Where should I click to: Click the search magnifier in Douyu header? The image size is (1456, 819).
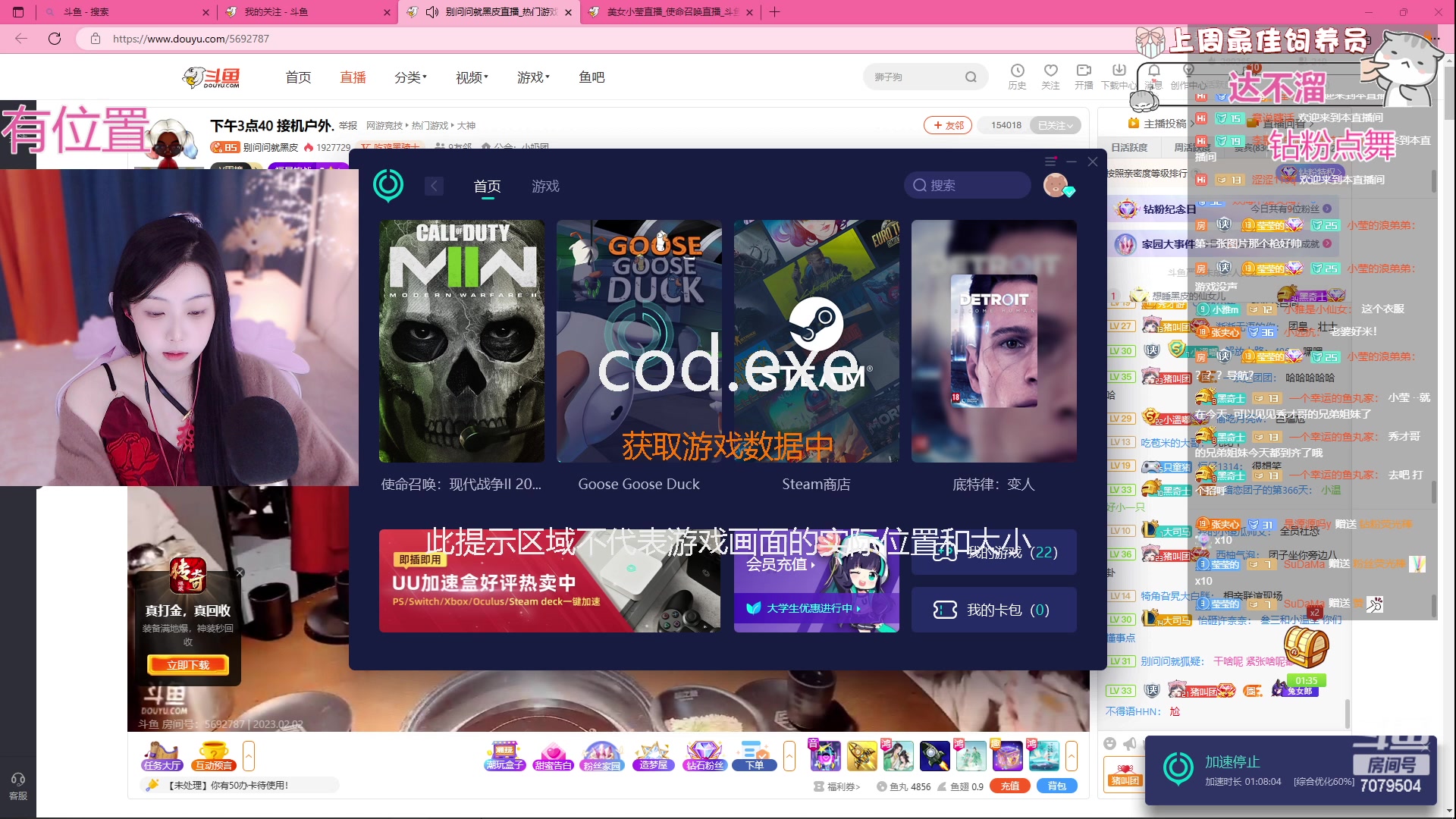(971, 77)
